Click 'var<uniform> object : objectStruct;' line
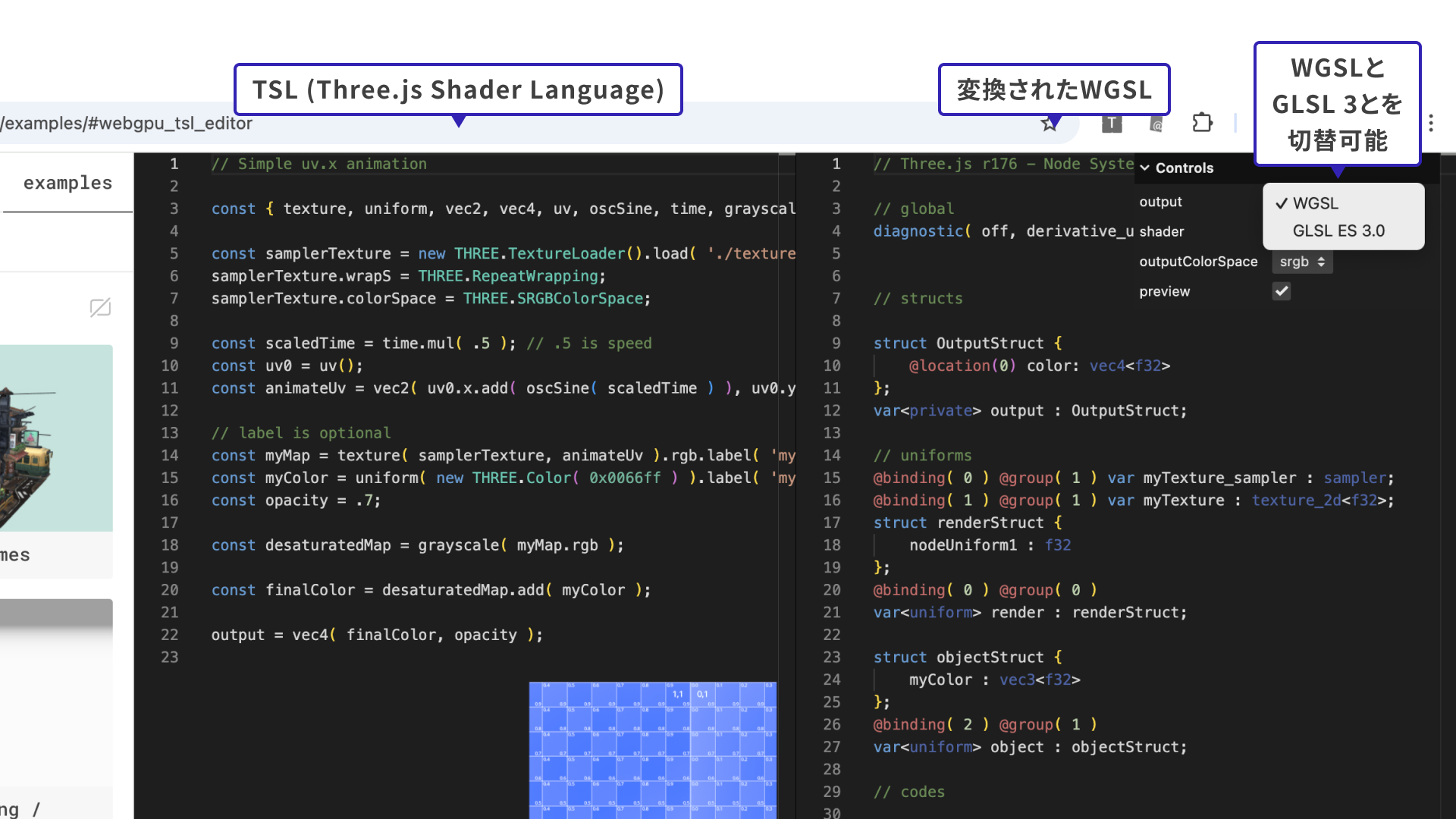Viewport: 1456px width, 819px height. click(1030, 747)
